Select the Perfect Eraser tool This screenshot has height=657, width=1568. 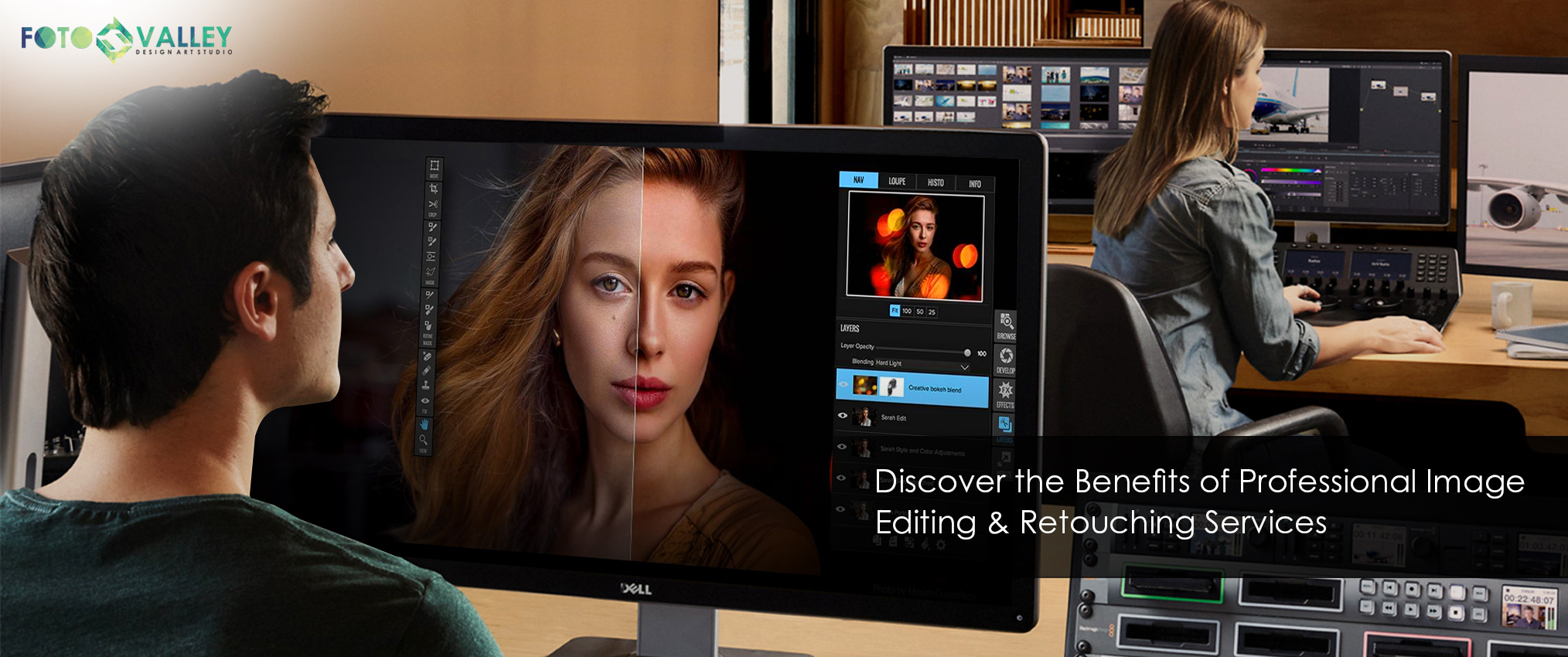(x=426, y=356)
